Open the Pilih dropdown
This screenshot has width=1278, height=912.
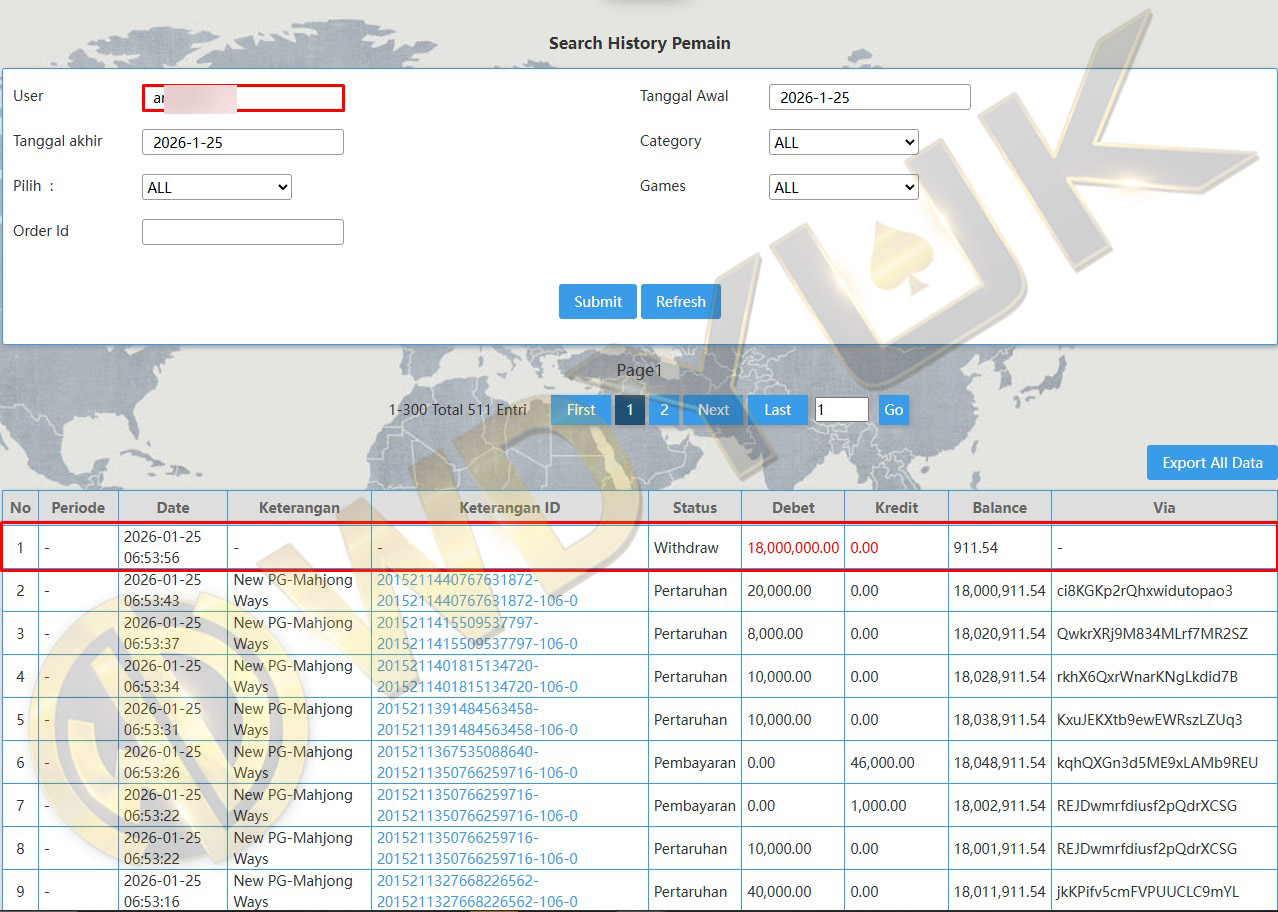(x=216, y=187)
